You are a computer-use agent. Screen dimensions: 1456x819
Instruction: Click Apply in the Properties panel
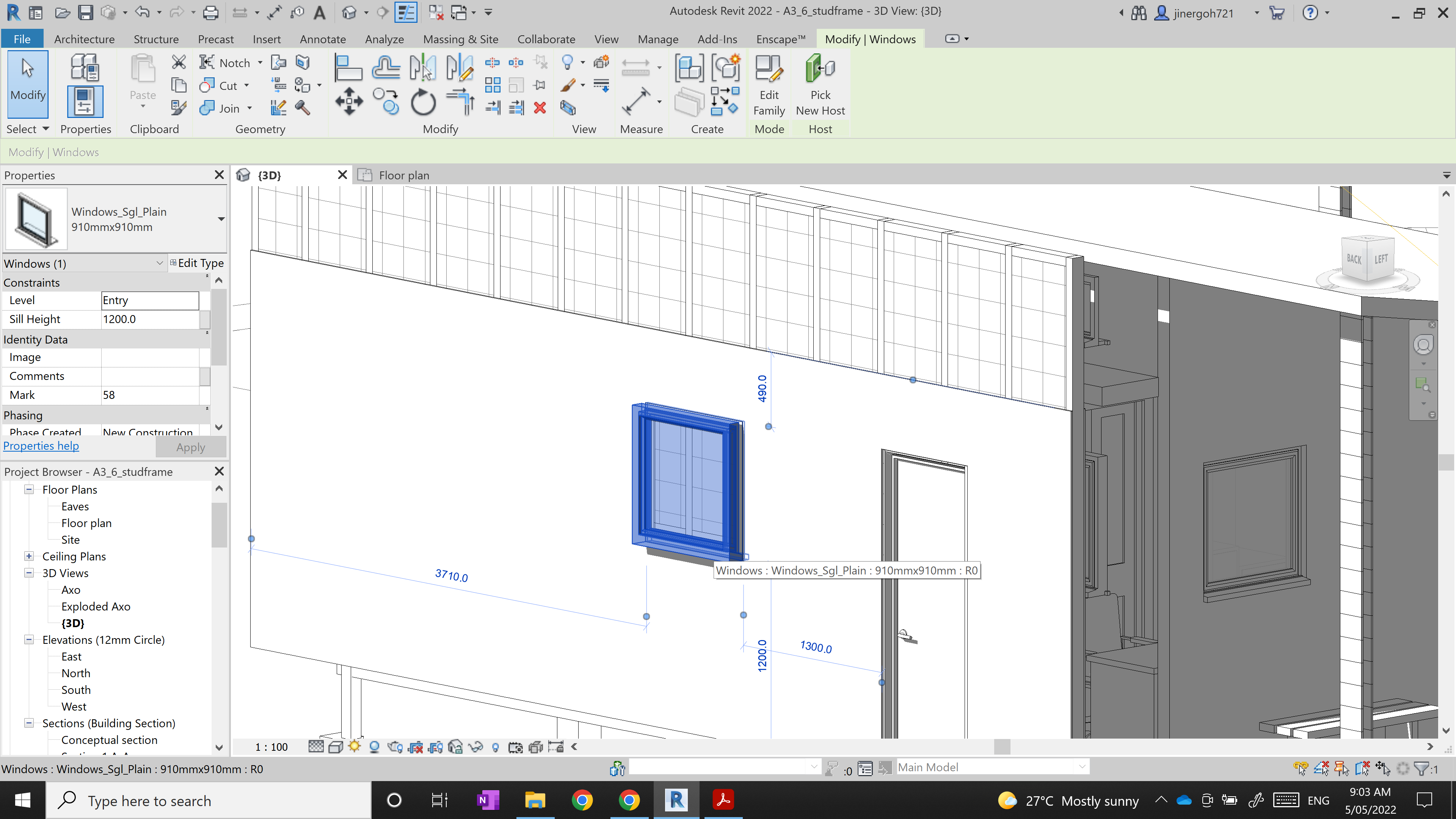pyautogui.click(x=190, y=447)
